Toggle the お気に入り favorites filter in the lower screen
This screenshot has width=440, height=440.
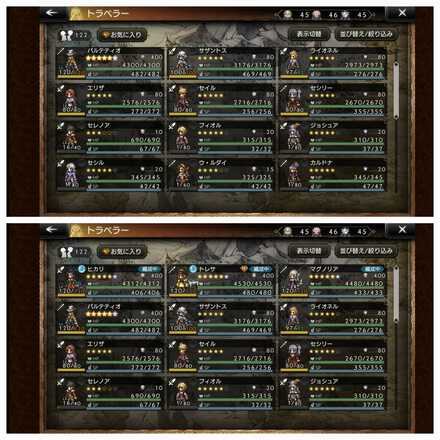tap(122, 251)
